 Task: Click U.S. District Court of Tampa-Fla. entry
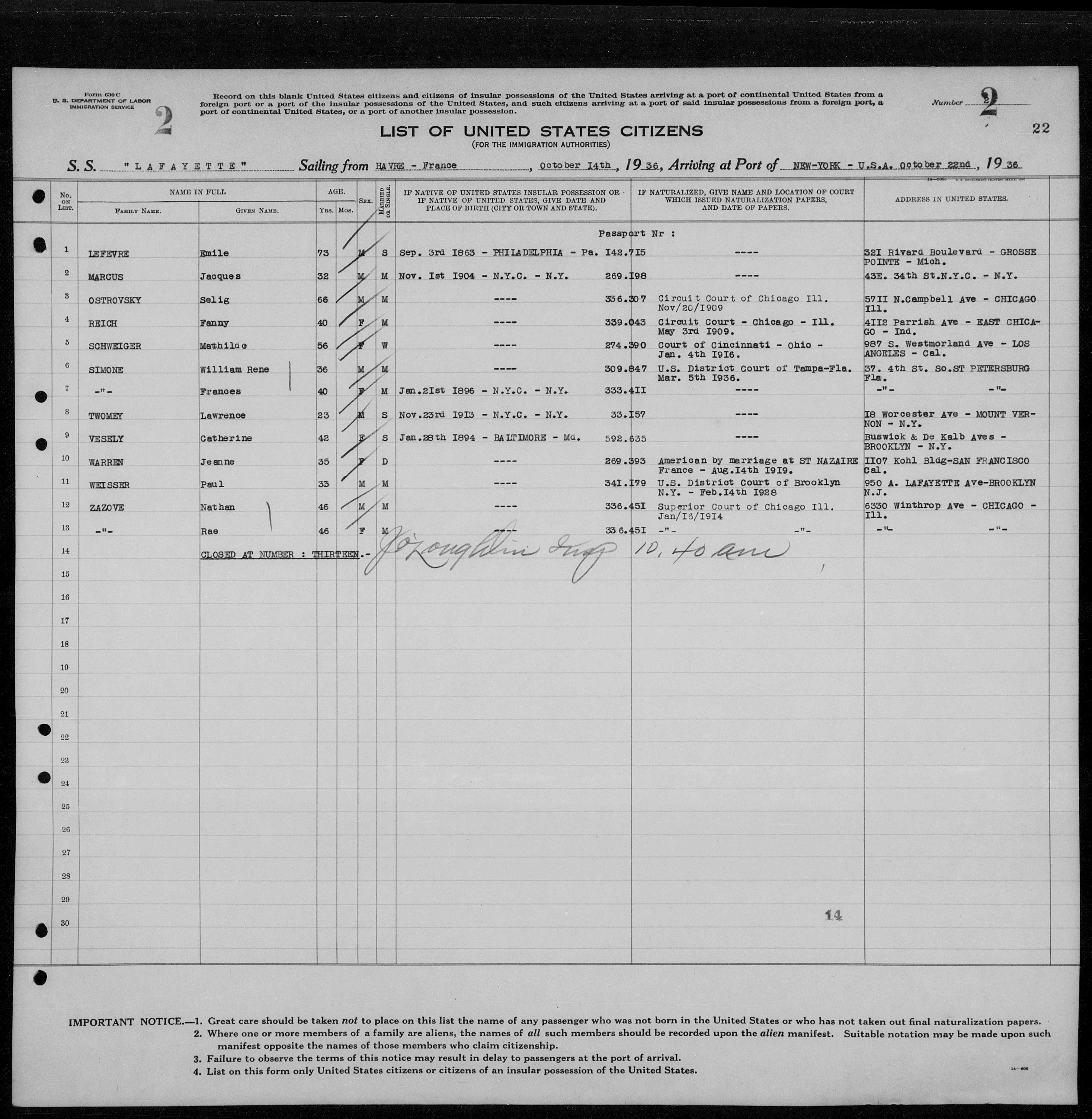[x=755, y=373]
